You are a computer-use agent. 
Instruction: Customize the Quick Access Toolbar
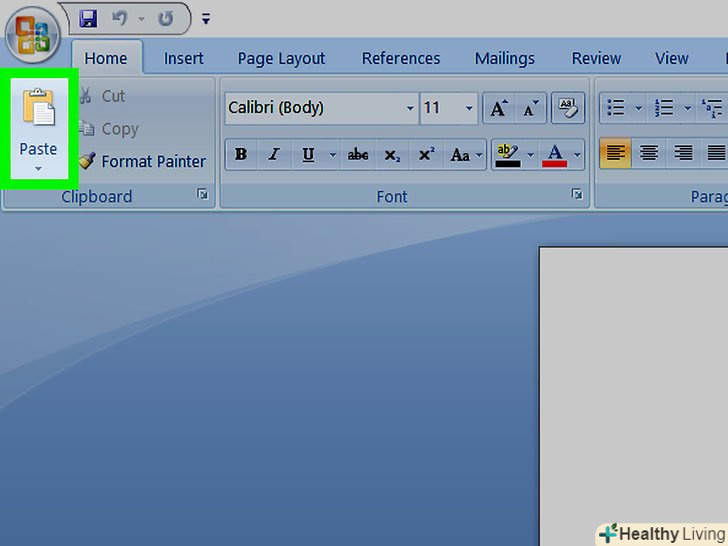[x=206, y=19]
